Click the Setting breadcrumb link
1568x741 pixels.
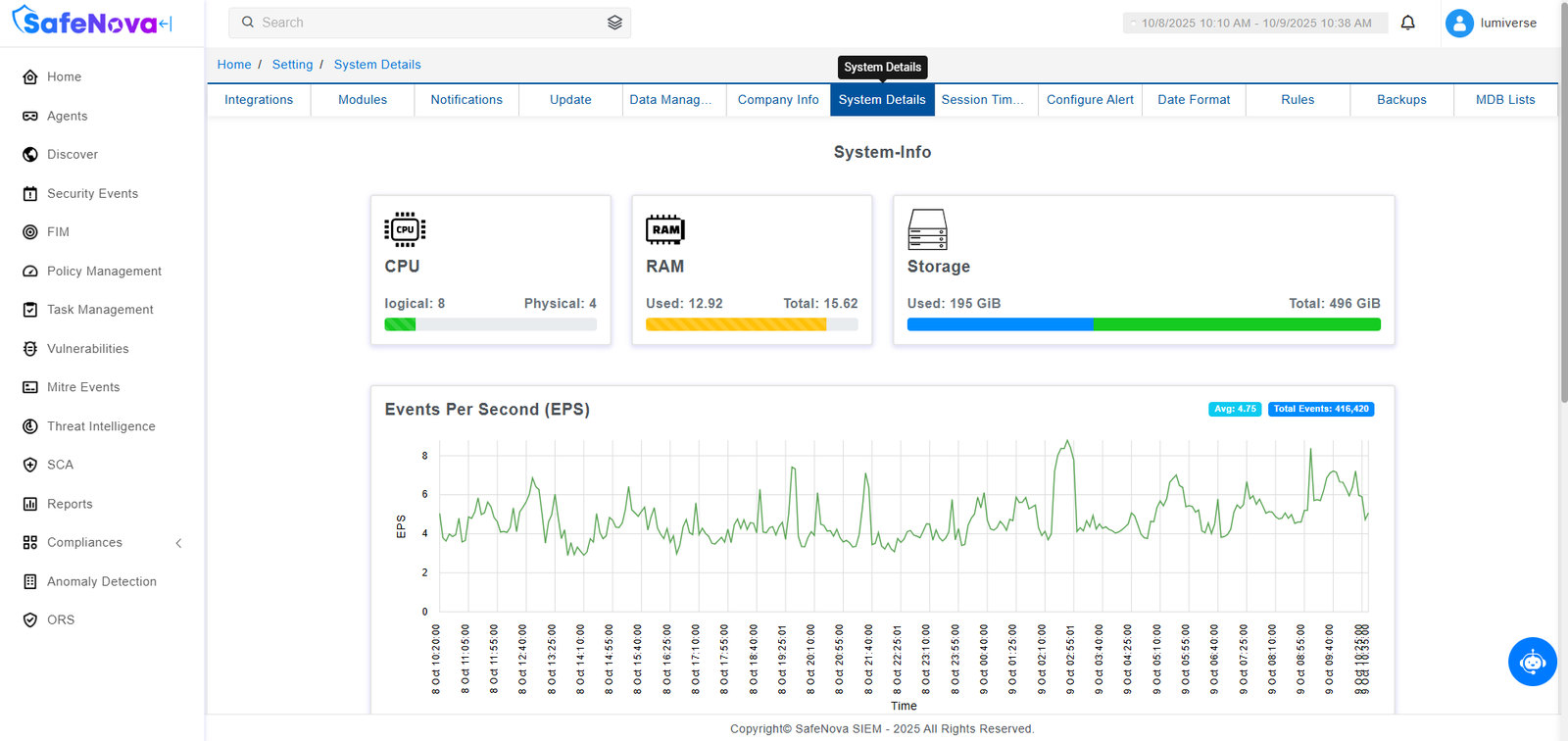(x=292, y=65)
